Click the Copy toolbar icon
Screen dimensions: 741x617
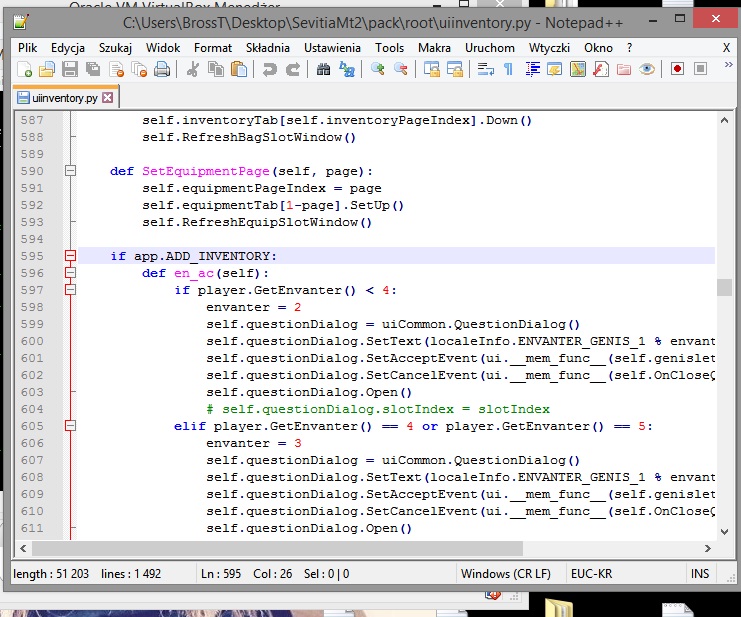coord(216,69)
